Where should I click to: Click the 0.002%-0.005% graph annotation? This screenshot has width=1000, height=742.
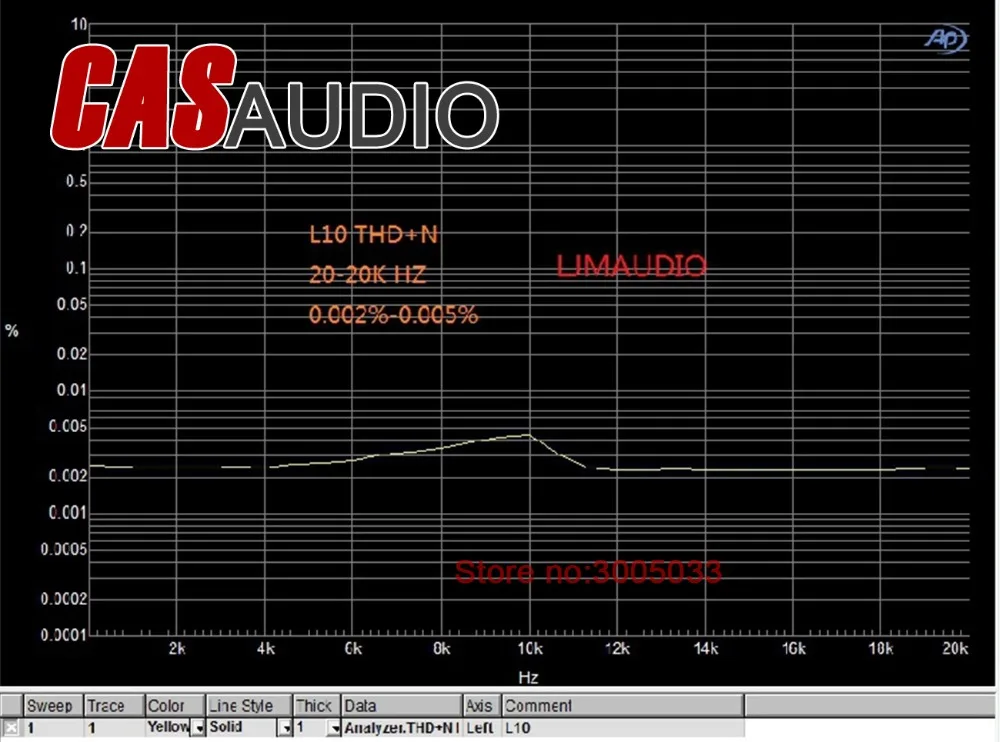[393, 315]
